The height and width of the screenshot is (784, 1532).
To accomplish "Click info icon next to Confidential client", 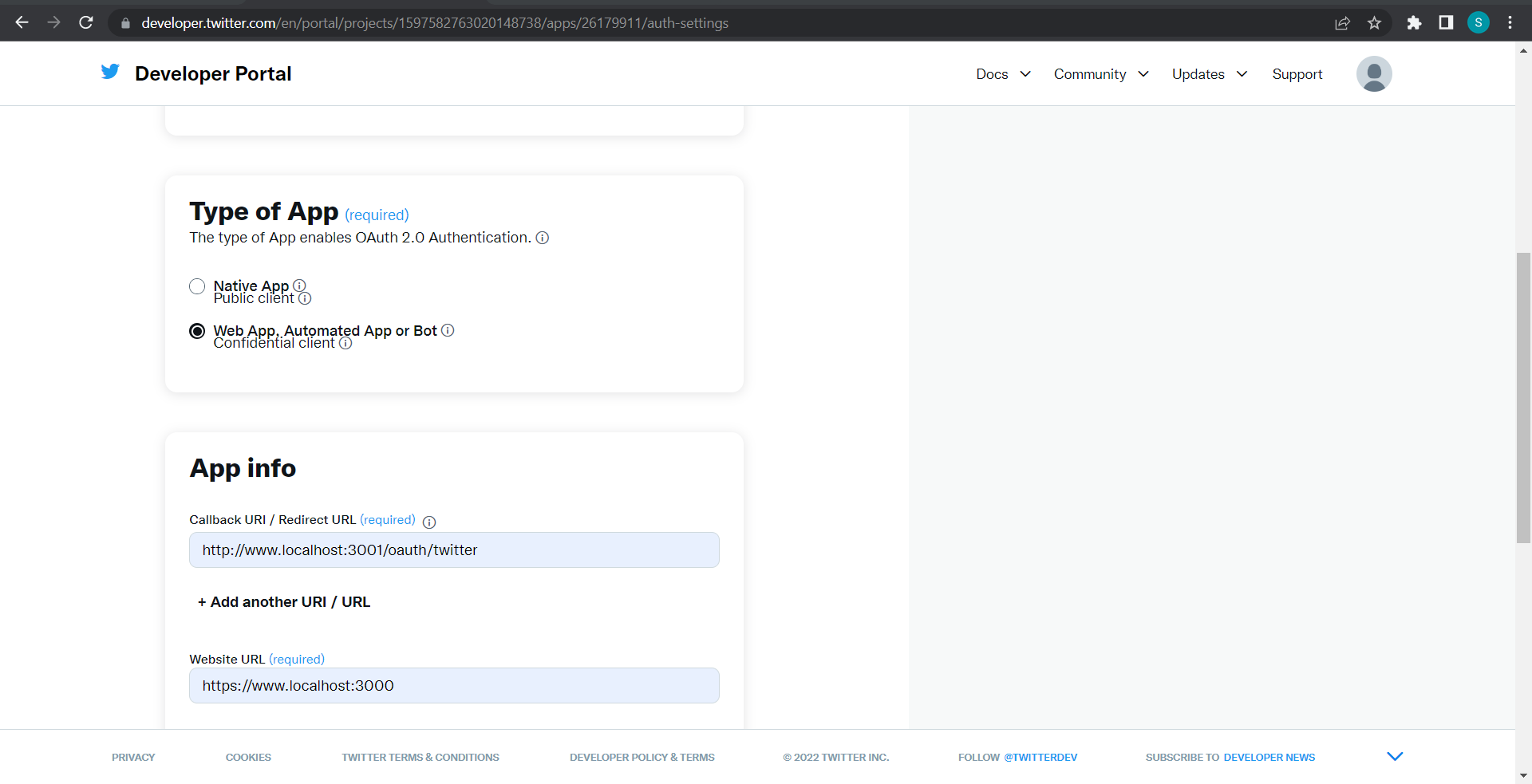I will tap(345, 343).
